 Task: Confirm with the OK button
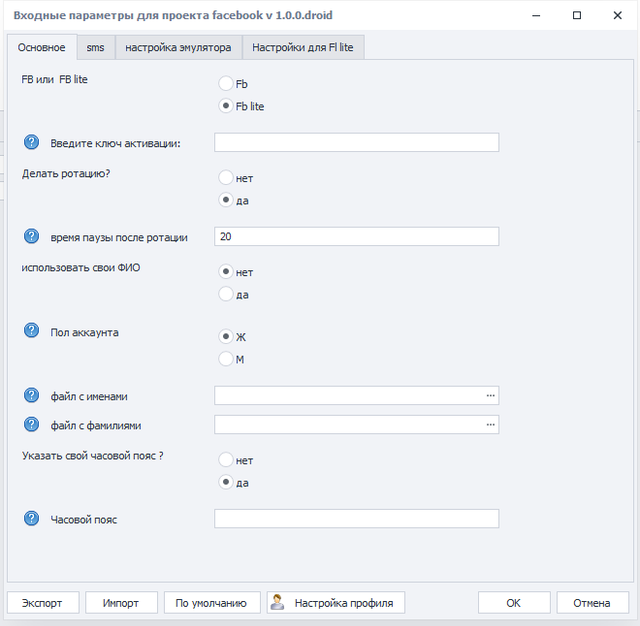coord(513,603)
